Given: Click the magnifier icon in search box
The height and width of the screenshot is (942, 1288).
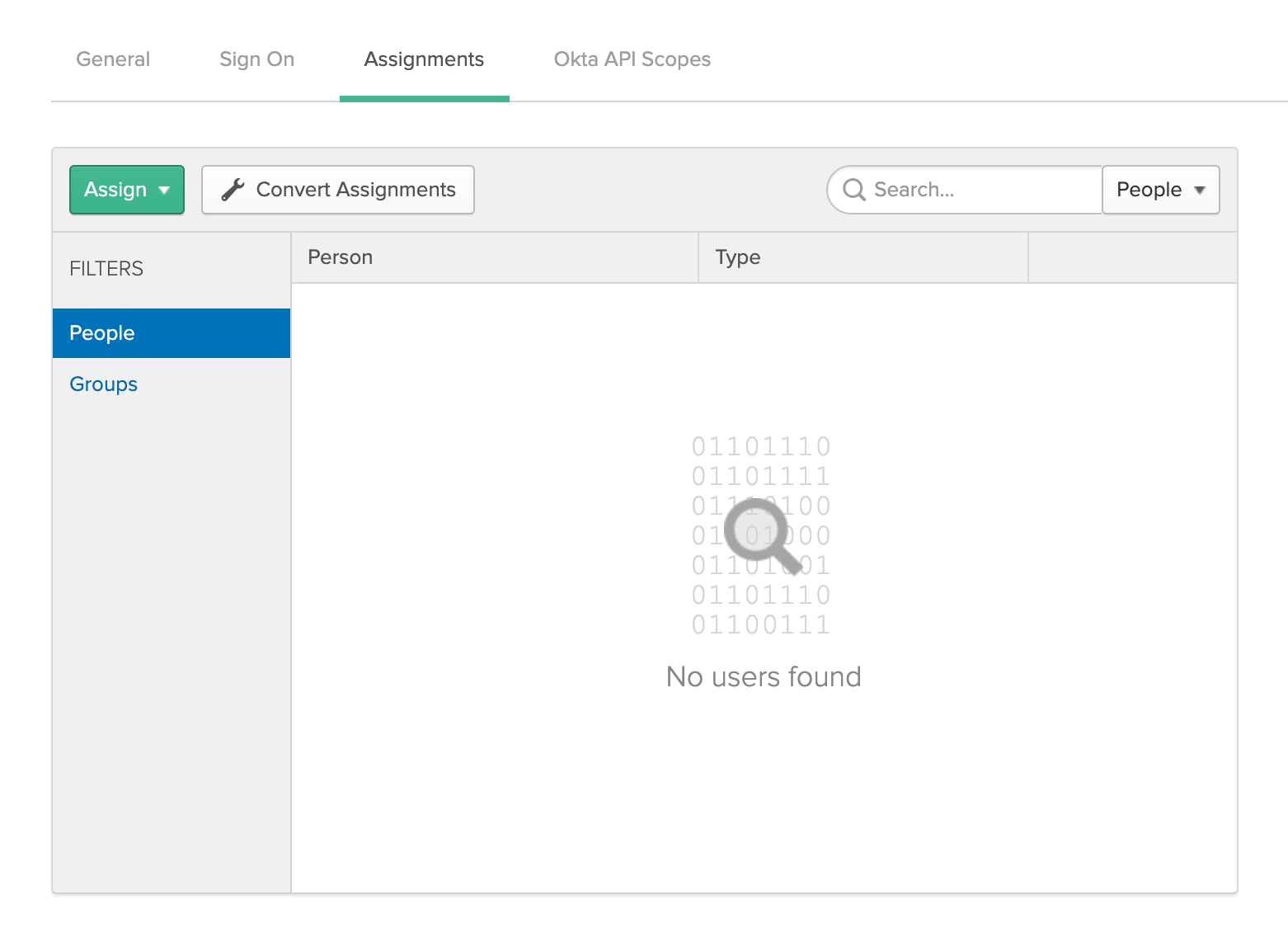Looking at the screenshot, I should 853,190.
